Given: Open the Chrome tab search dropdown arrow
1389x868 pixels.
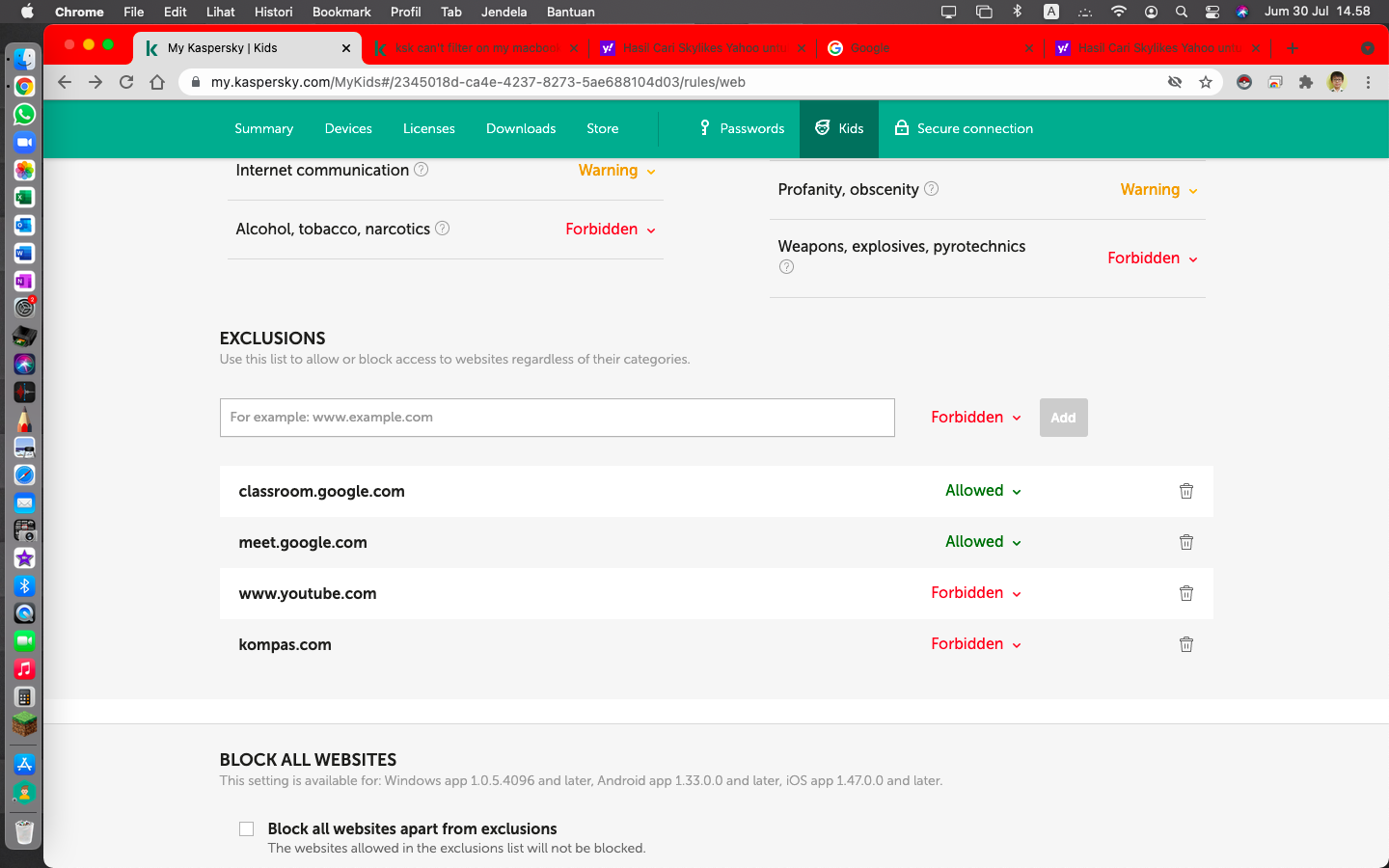Looking at the screenshot, I should pos(1368,47).
